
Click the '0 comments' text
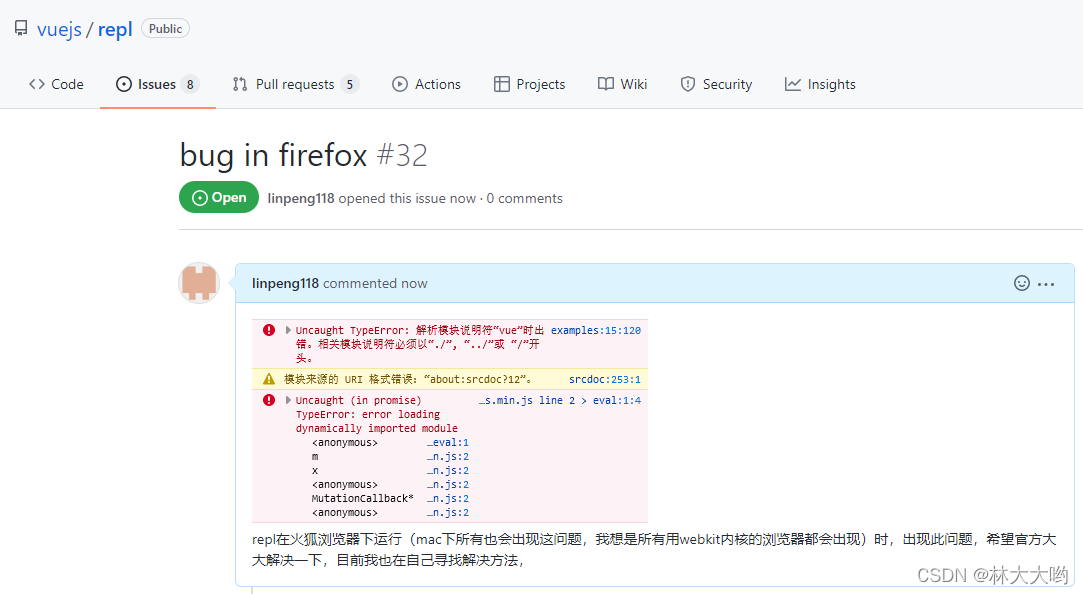(524, 198)
